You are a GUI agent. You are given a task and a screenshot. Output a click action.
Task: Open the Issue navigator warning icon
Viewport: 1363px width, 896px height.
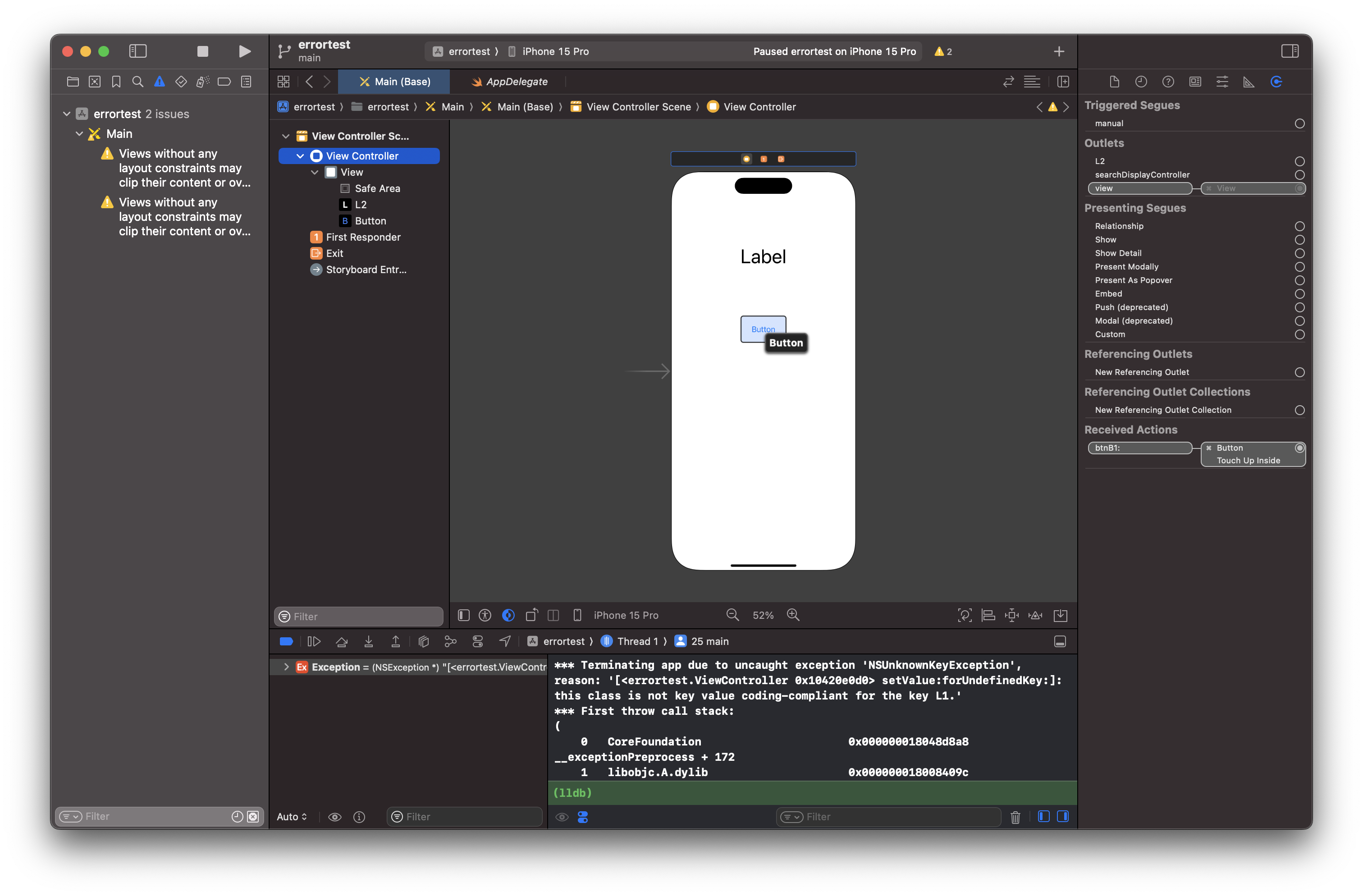[159, 82]
